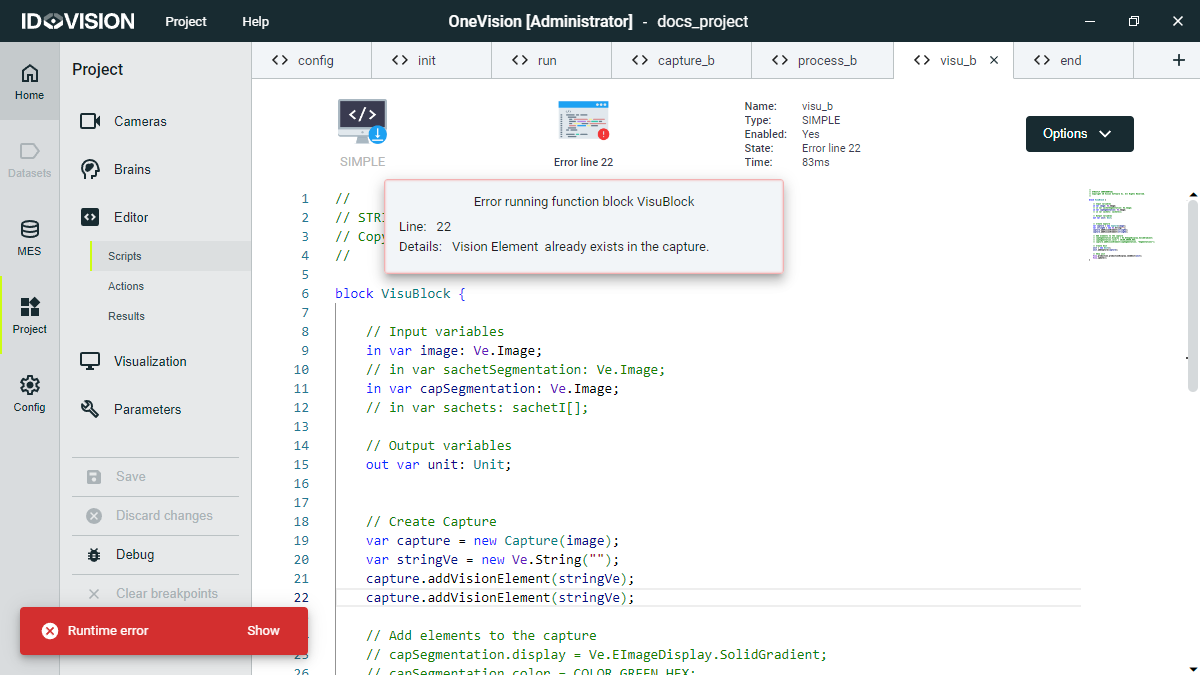Switch to the capture_b tab
The height and width of the screenshot is (675, 1200).
681,60
